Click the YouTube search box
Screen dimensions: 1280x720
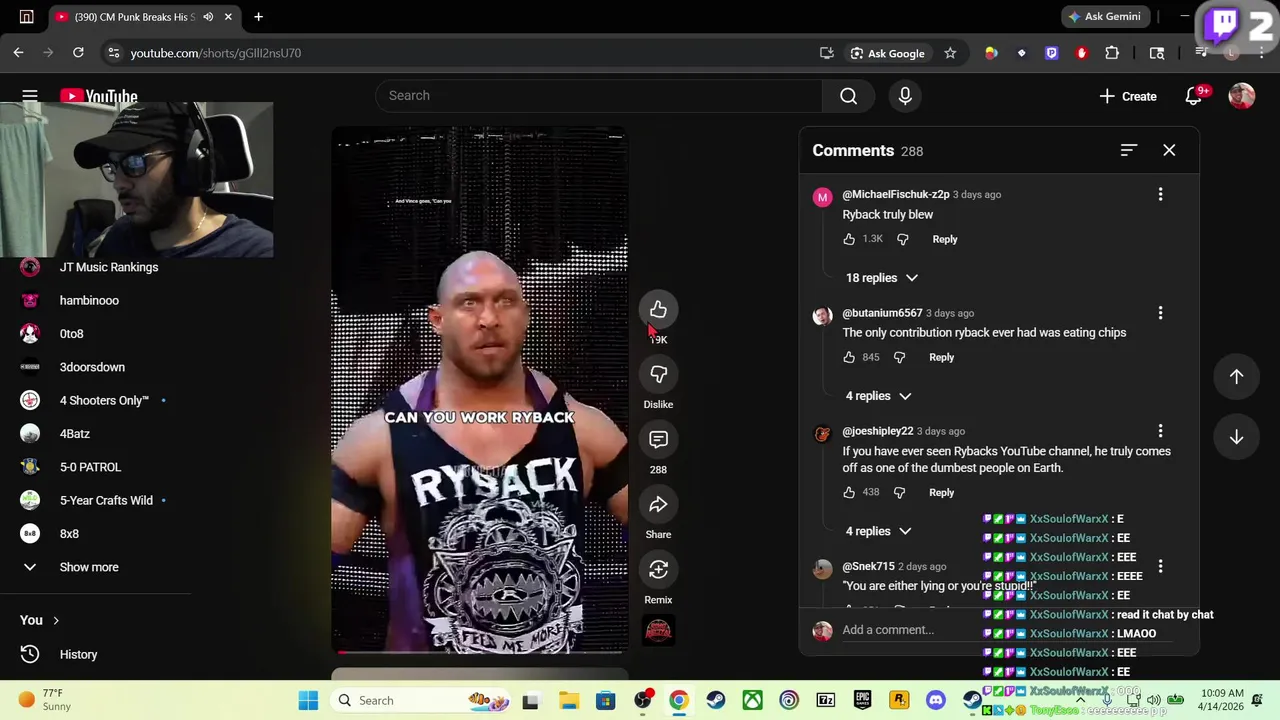pos(600,95)
